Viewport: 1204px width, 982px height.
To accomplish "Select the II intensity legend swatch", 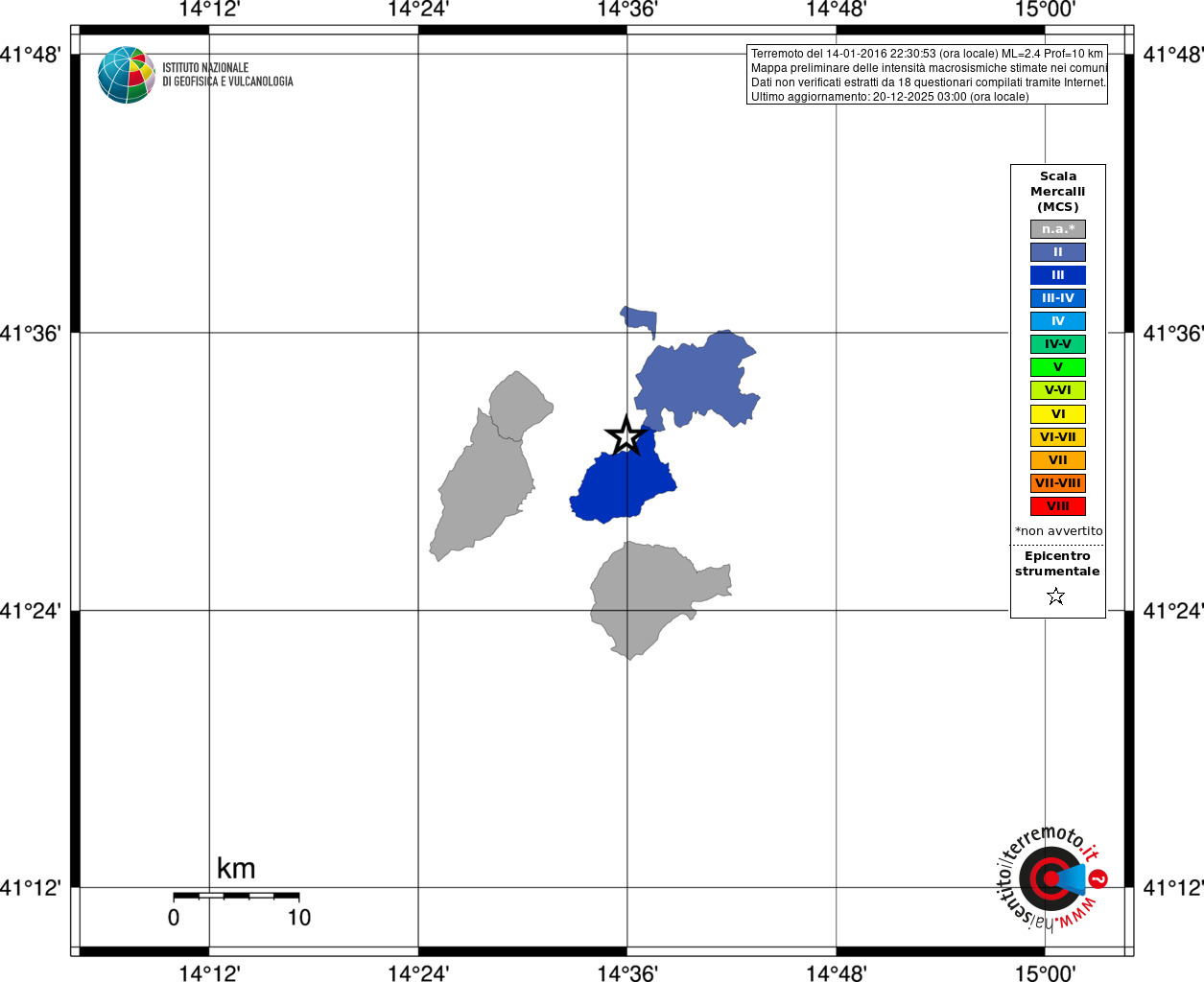I will 1058,252.
